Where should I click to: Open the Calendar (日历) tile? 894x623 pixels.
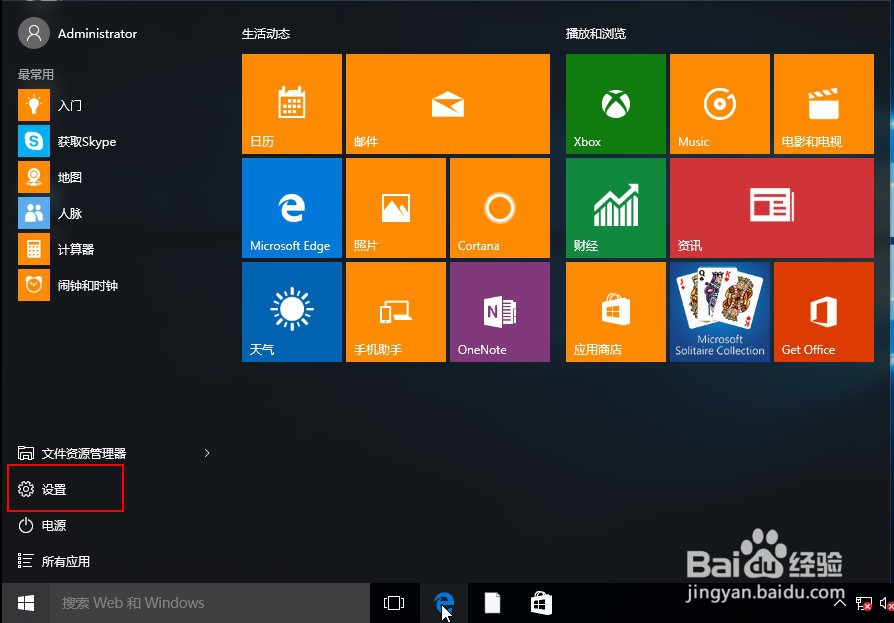coord(292,104)
